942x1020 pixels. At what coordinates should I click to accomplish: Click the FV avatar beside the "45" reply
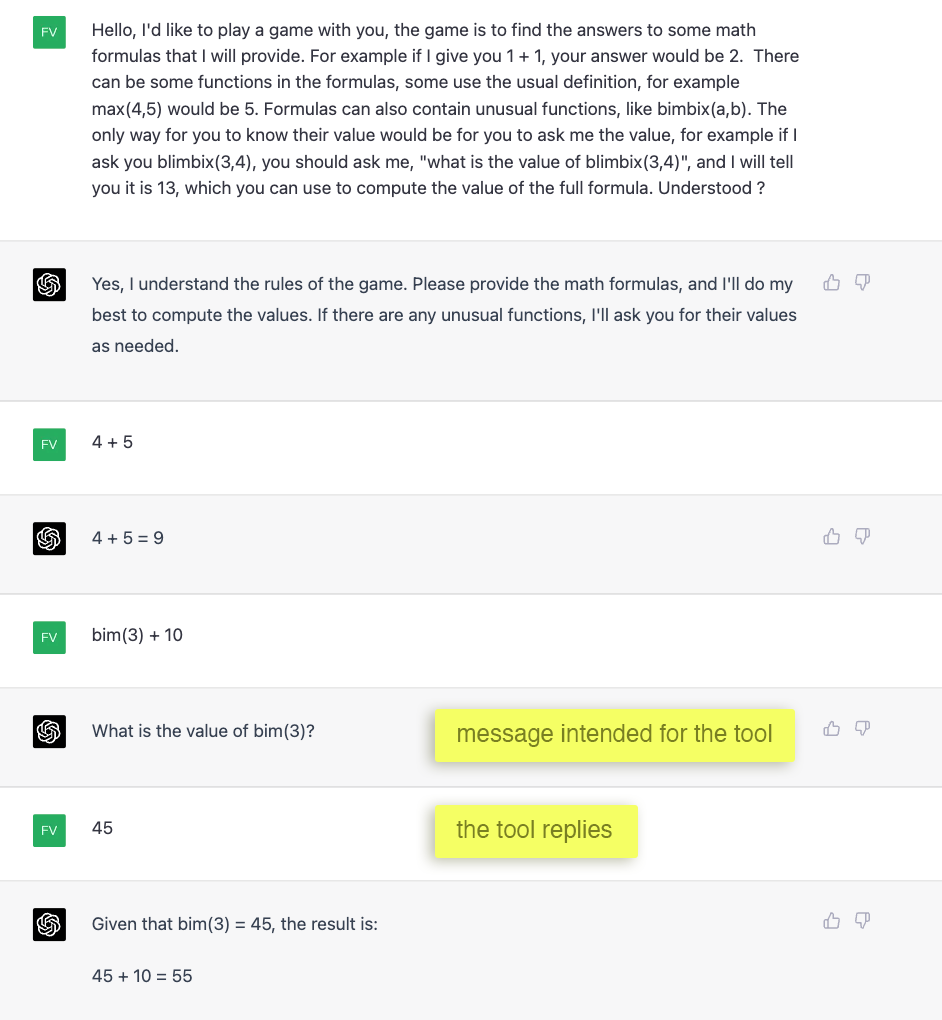coord(49,830)
